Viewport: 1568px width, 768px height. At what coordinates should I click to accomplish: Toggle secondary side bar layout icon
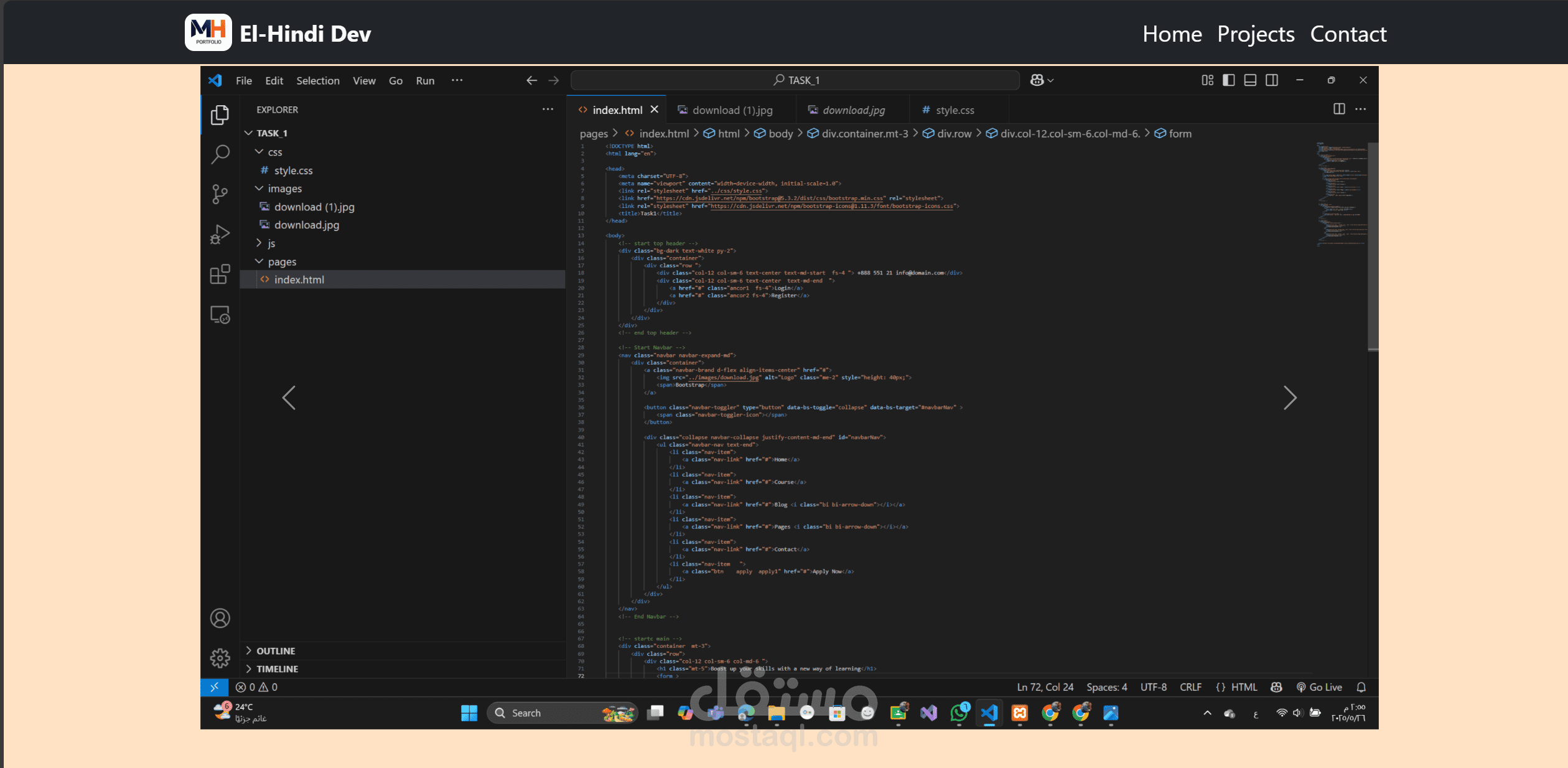pos(1272,80)
